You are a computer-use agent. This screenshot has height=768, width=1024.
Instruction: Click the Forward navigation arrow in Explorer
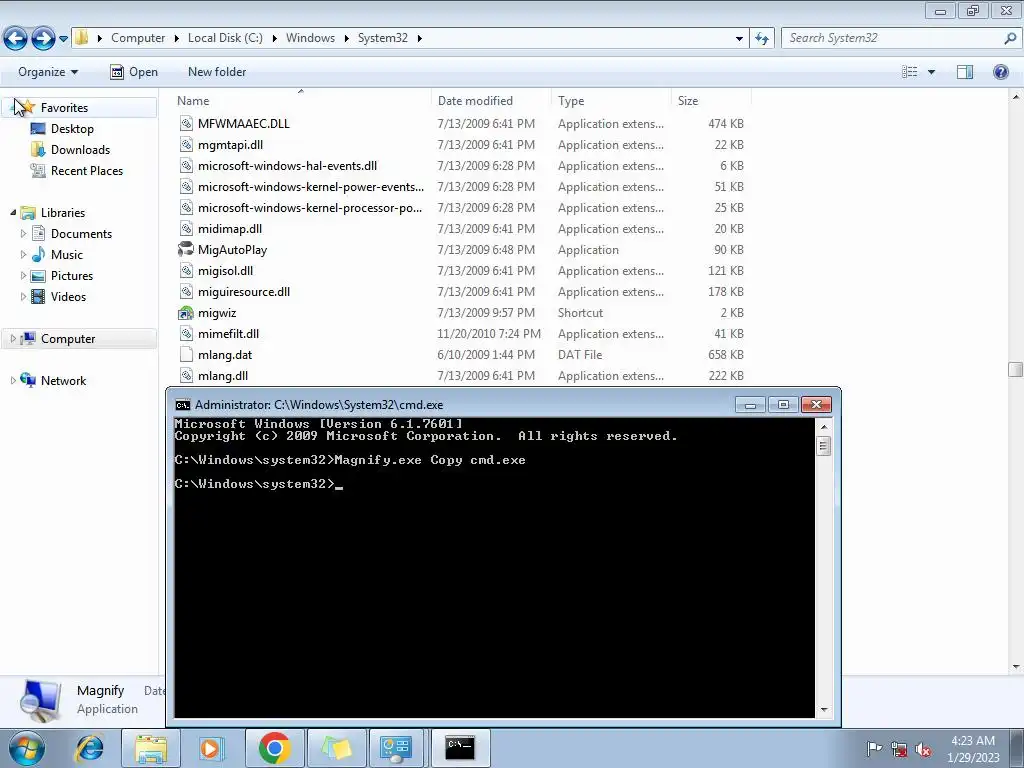(43, 39)
